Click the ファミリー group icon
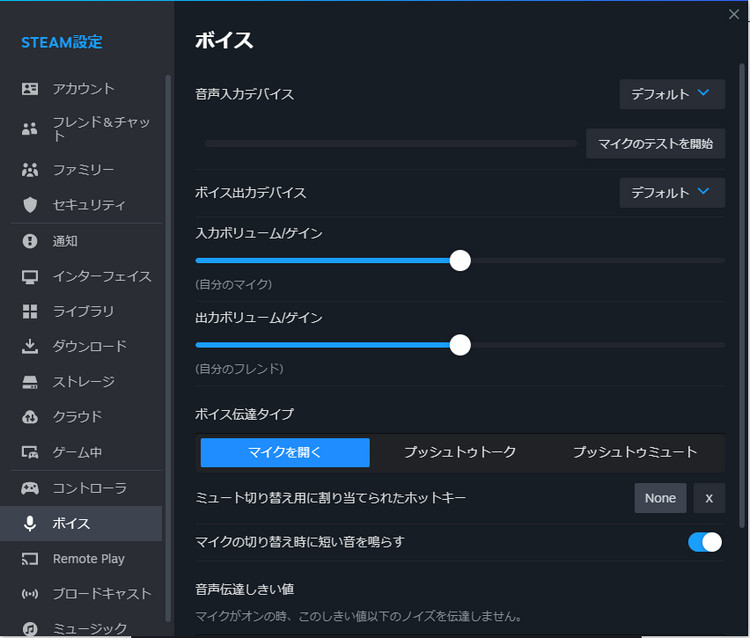The image size is (750, 638). pos(30,170)
